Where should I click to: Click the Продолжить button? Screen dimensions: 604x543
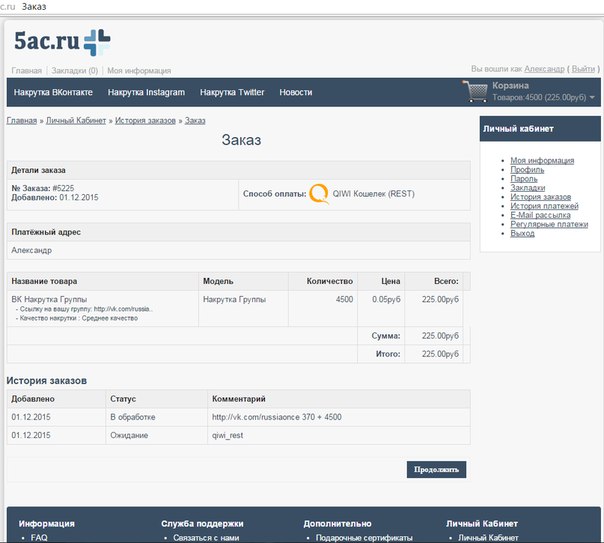click(436, 469)
